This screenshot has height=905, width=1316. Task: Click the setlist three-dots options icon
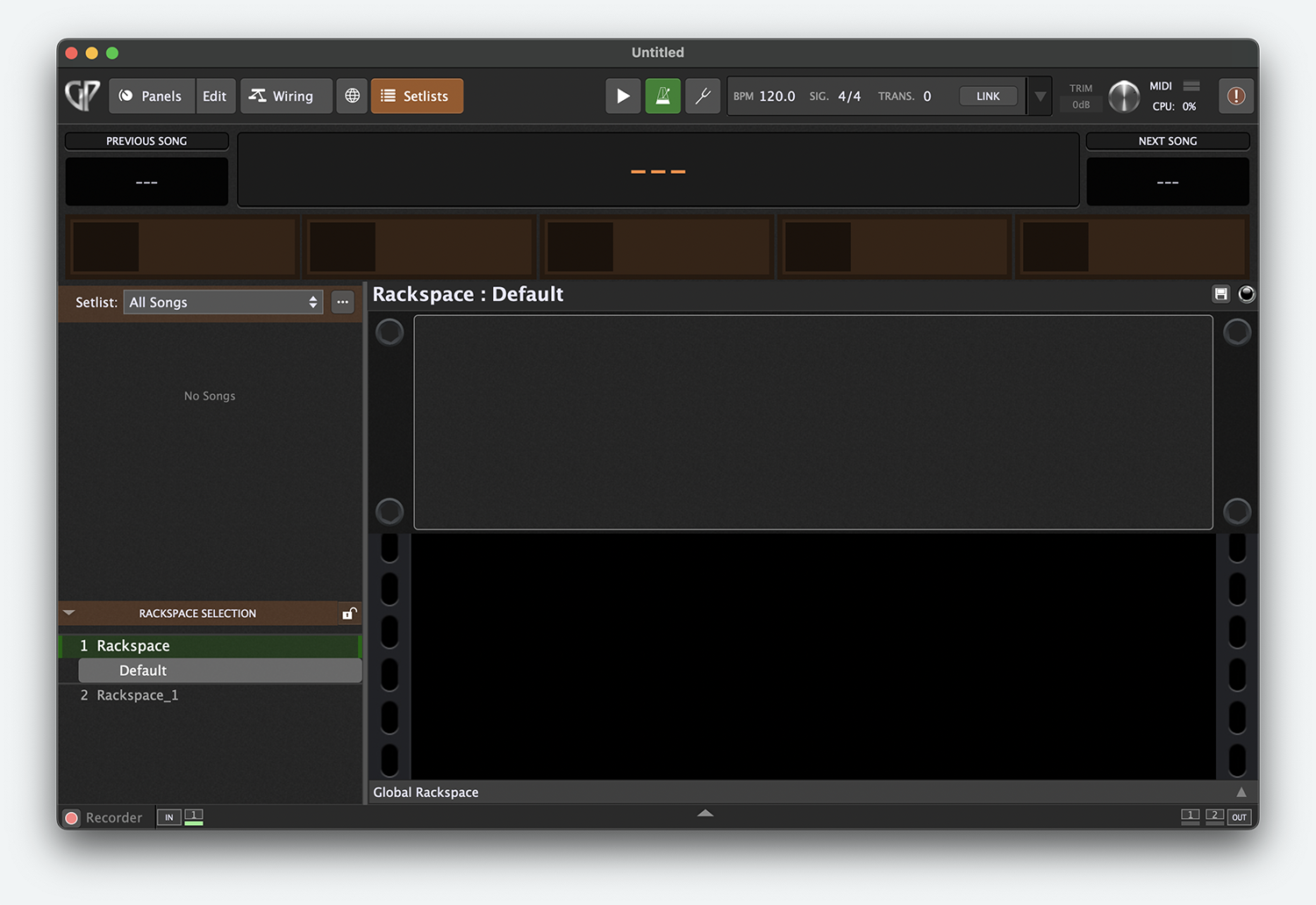(x=342, y=302)
